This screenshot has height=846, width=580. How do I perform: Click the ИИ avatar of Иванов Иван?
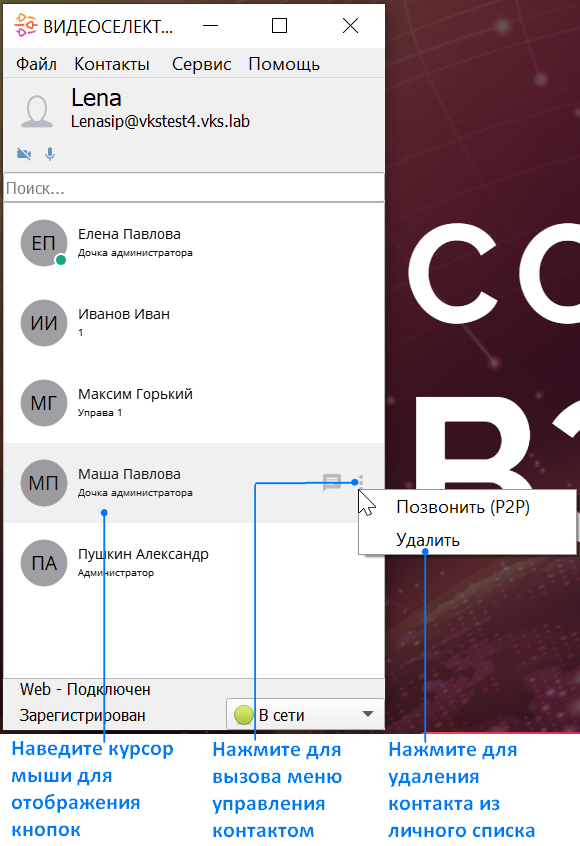point(44,323)
